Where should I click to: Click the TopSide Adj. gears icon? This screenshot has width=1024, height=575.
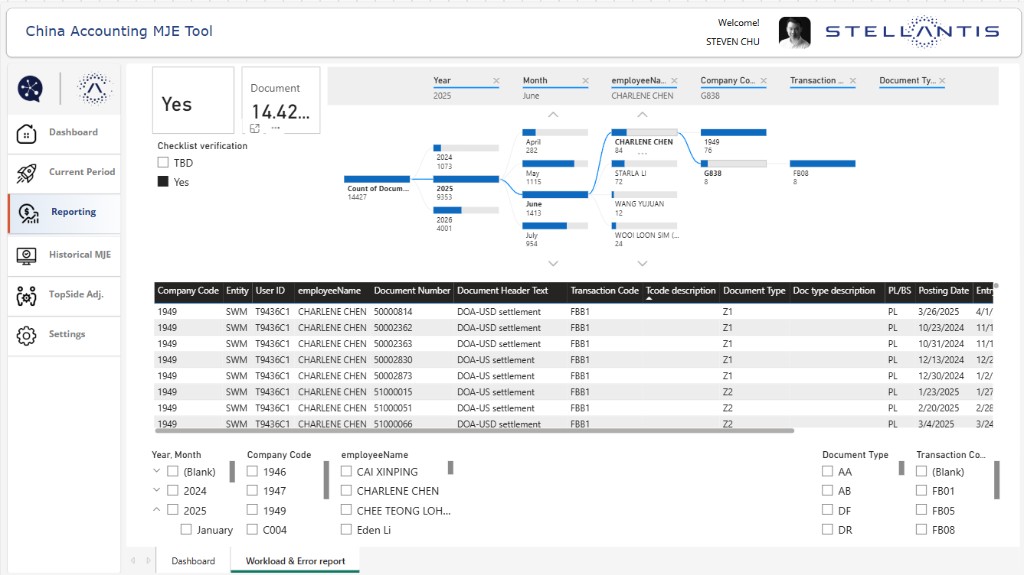26,296
